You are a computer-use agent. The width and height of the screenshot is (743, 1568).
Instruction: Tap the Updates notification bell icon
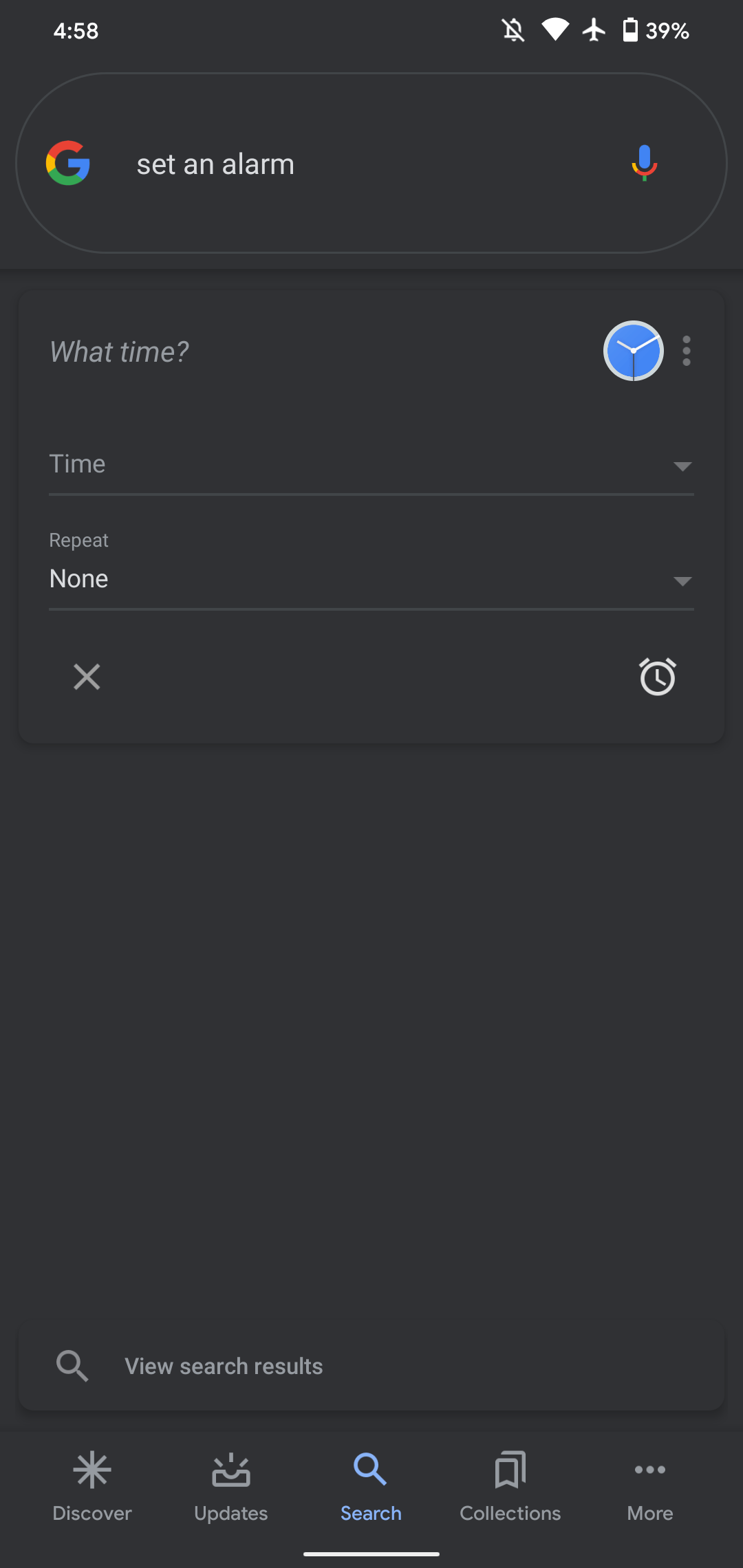point(231,1470)
